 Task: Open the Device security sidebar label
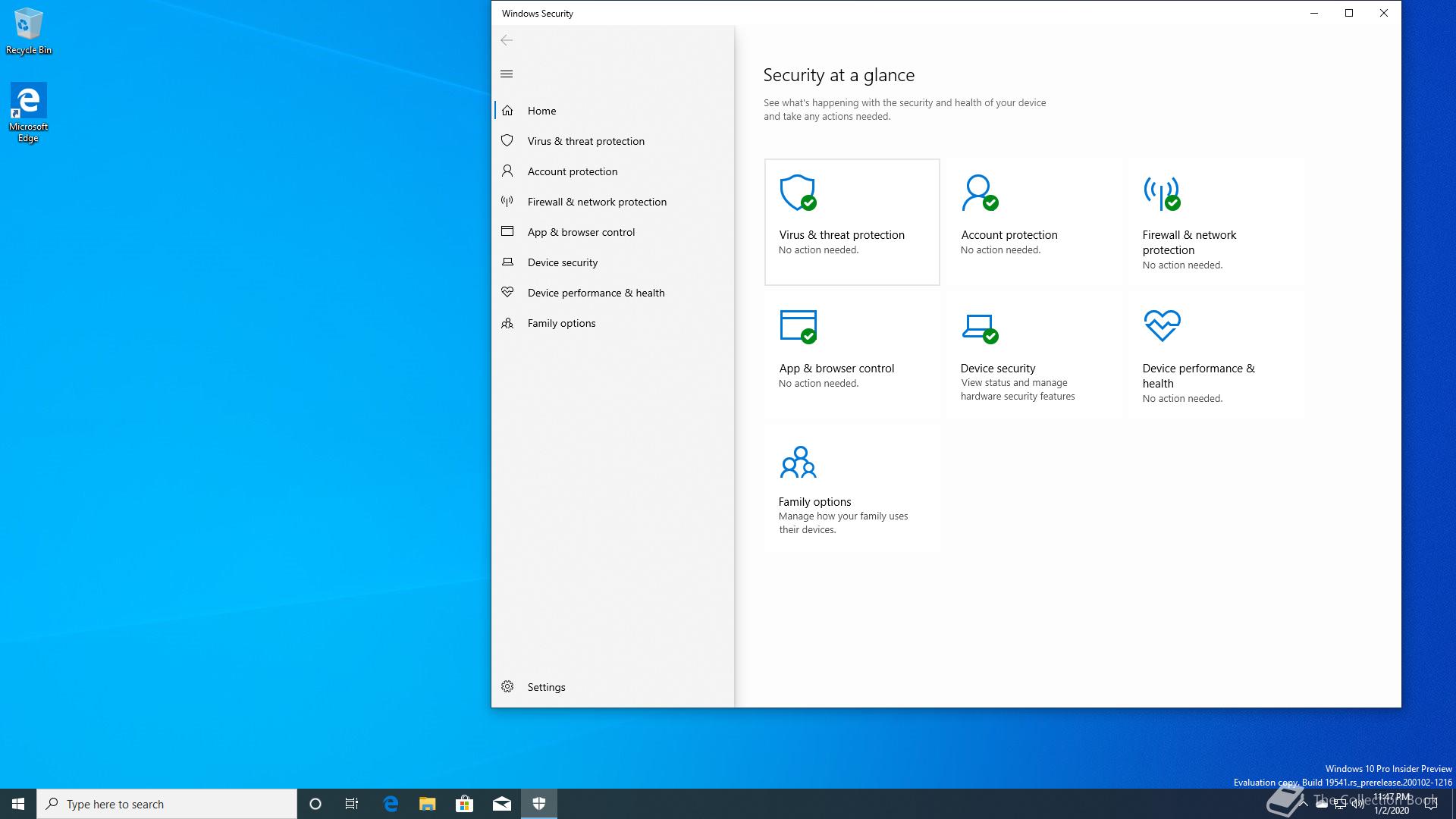[x=563, y=262]
